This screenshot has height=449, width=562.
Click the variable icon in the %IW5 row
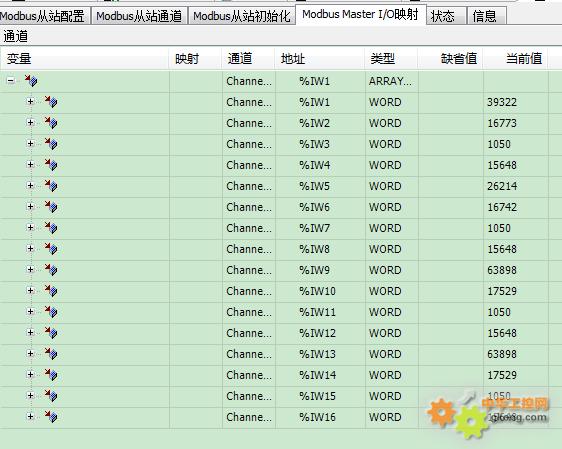point(51,186)
